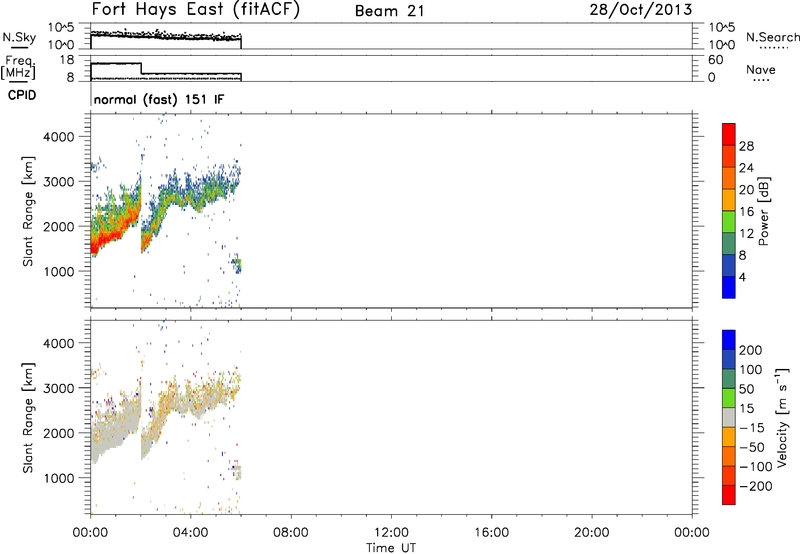Click the blue bottom segment of Power colorbar

[x=729, y=287]
